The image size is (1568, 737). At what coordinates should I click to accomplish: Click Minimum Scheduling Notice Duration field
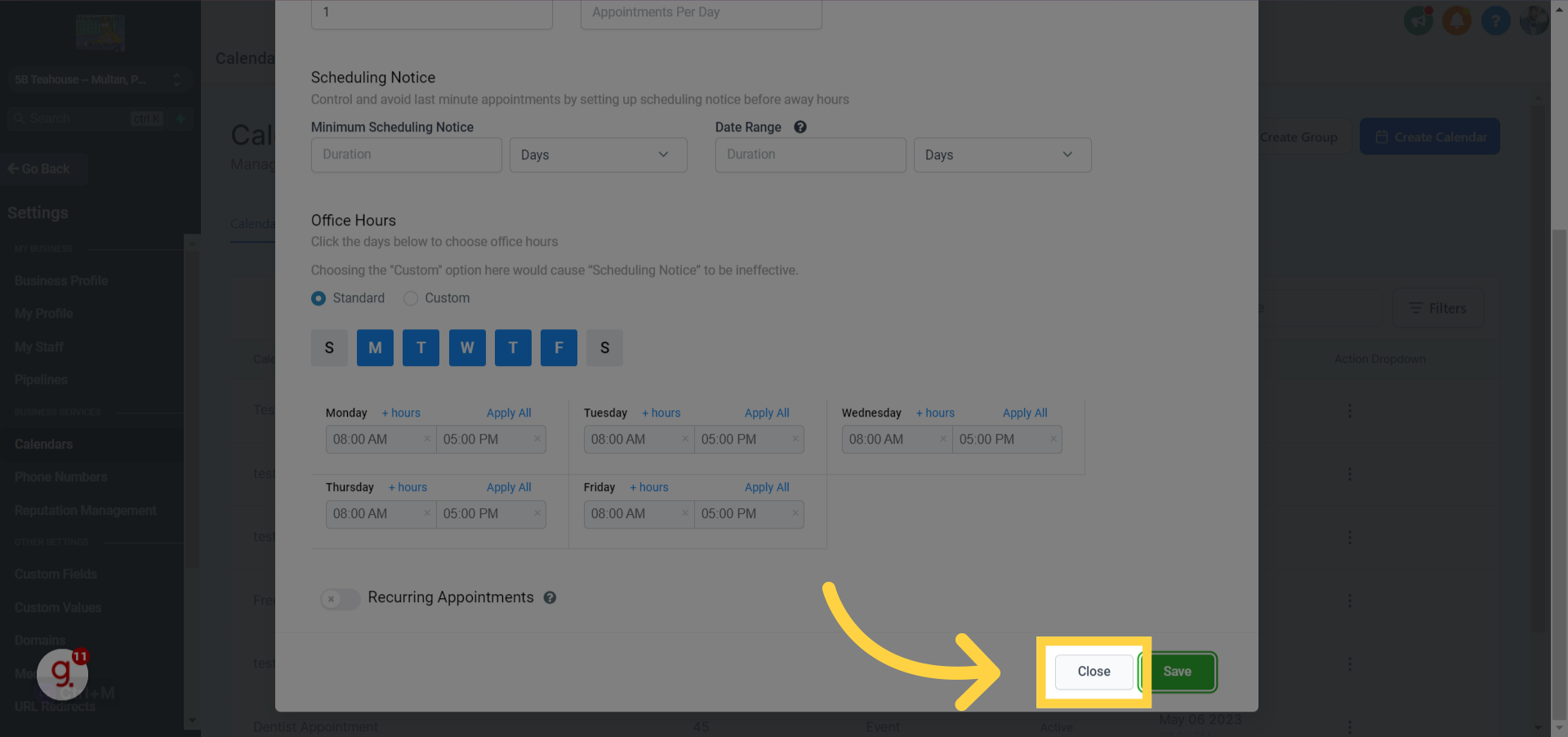pyautogui.click(x=407, y=154)
